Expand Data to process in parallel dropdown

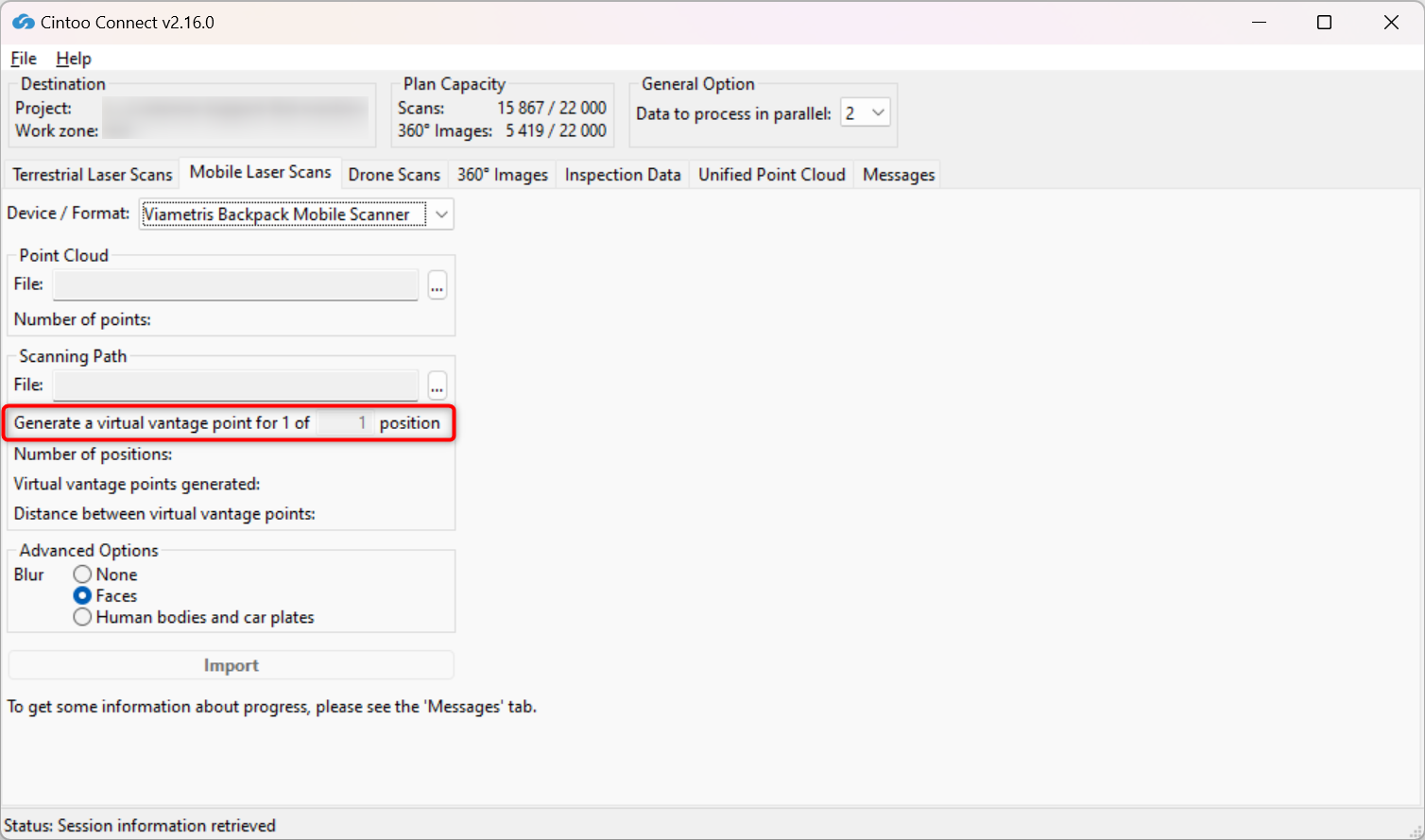[x=866, y=113]
